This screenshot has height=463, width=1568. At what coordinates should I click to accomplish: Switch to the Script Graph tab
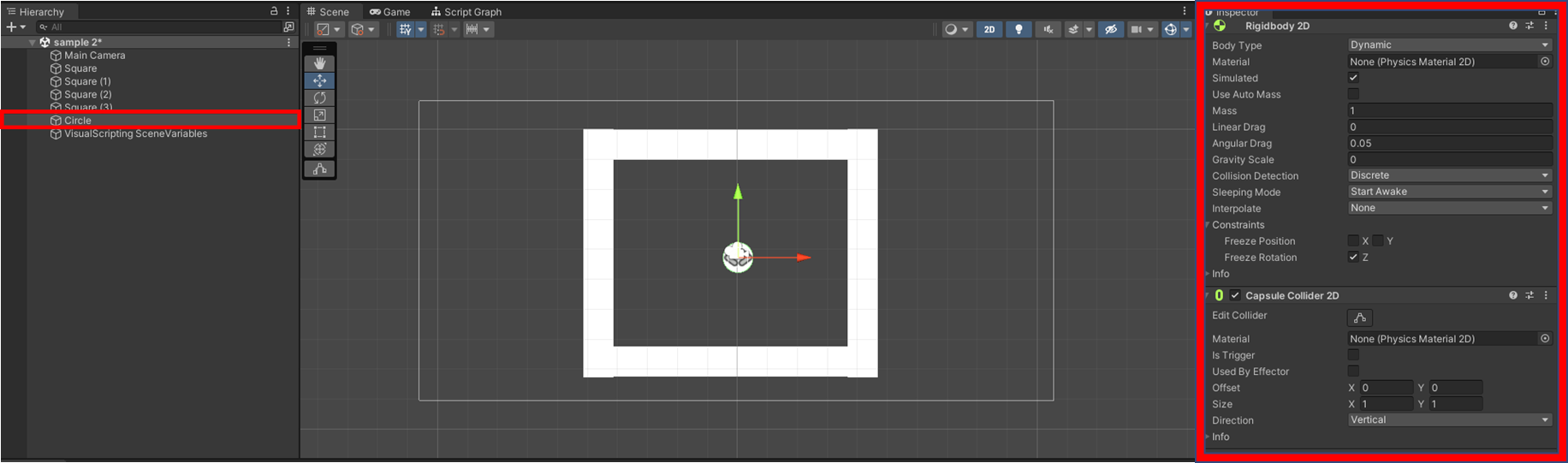point(466,12)
